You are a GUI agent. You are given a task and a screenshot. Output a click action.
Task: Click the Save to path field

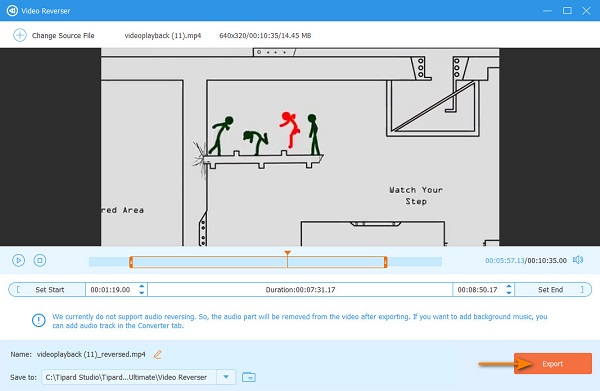pyautogui.click(x=129, y=377)
